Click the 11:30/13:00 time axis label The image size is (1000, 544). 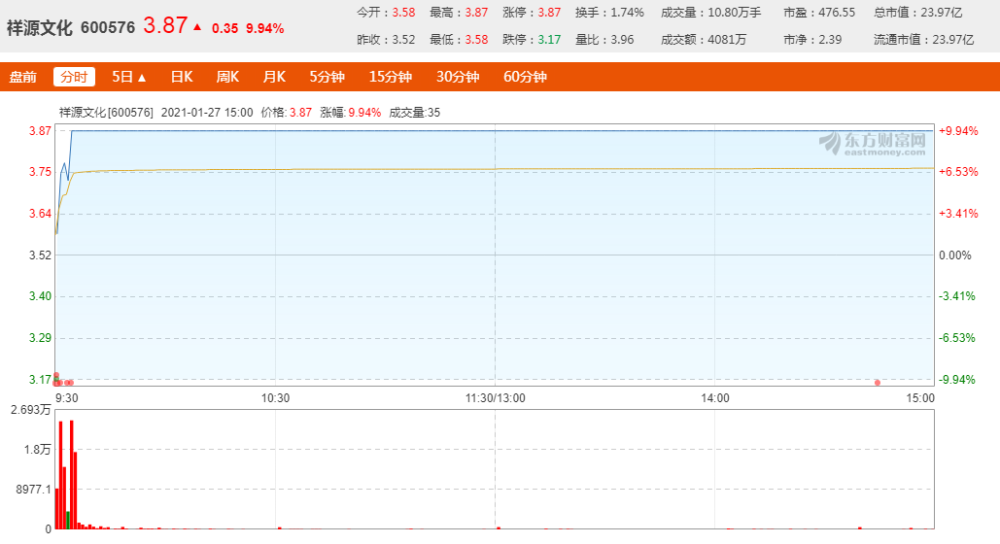[496, 398]
